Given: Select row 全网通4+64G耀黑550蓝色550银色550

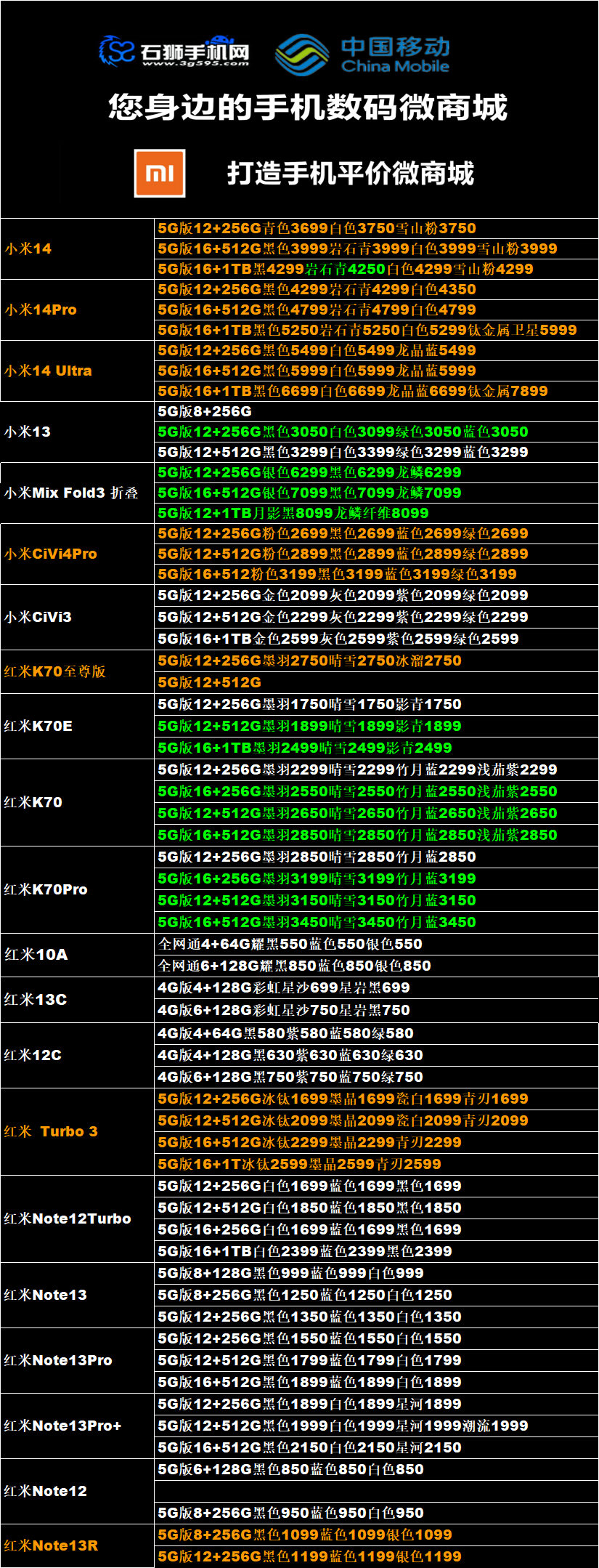Looking at the screenshot, I should click(x=377, y=944).
